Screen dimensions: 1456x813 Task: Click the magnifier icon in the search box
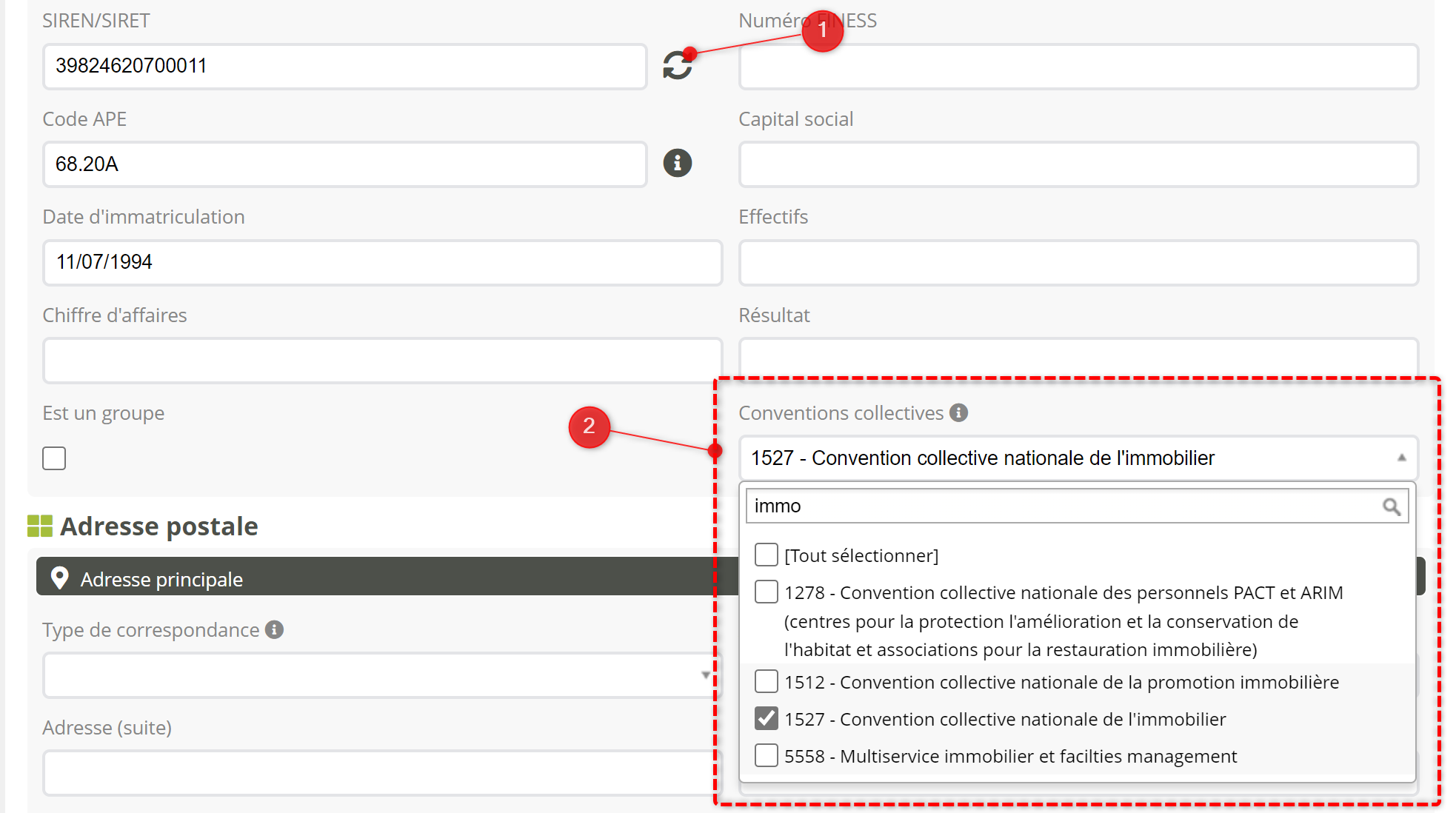click(x=1391, y=506)
